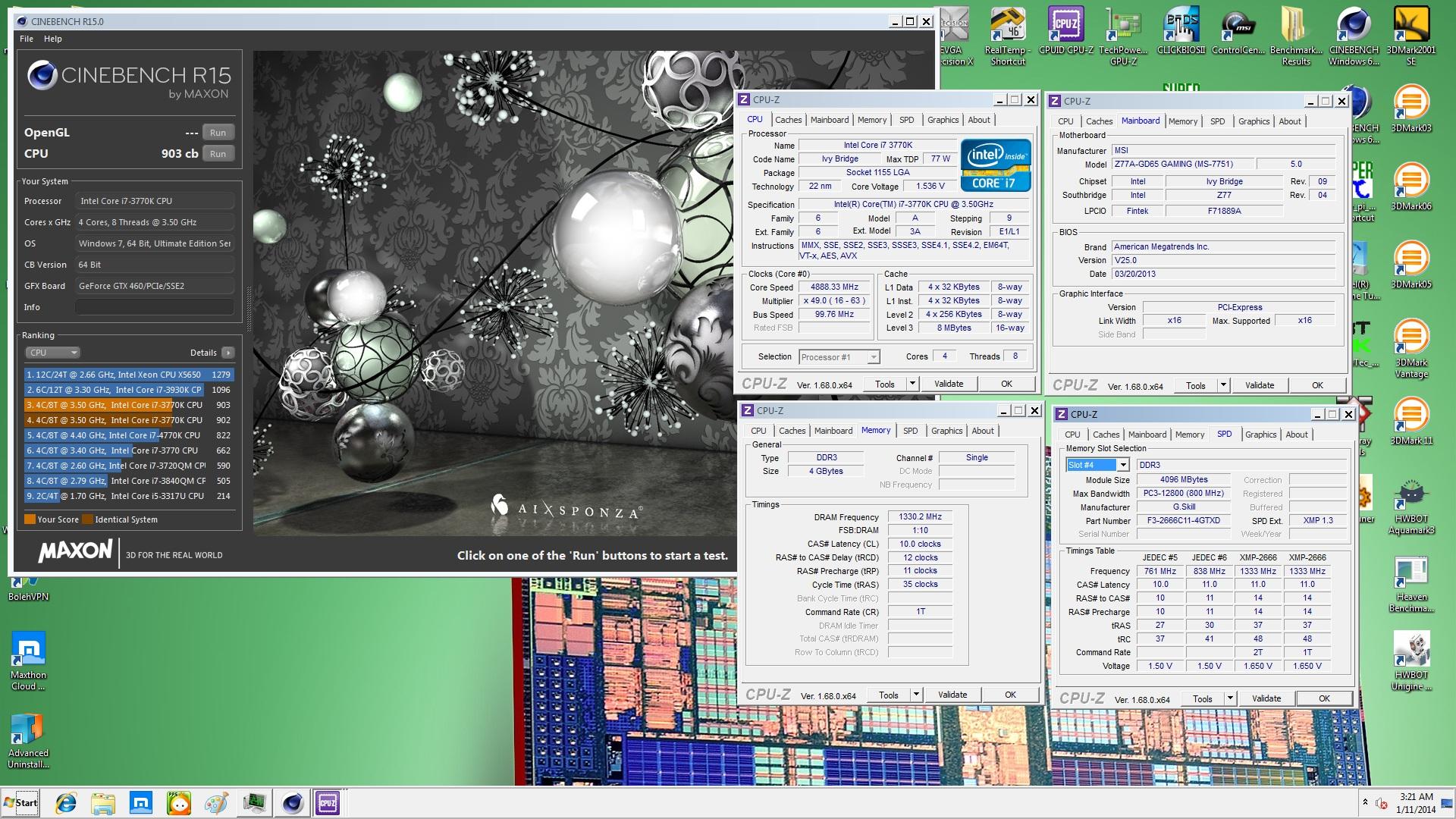Click the Start button
Screen dimensions: 1456x819
pyautogui.click(x=21, y=803)
